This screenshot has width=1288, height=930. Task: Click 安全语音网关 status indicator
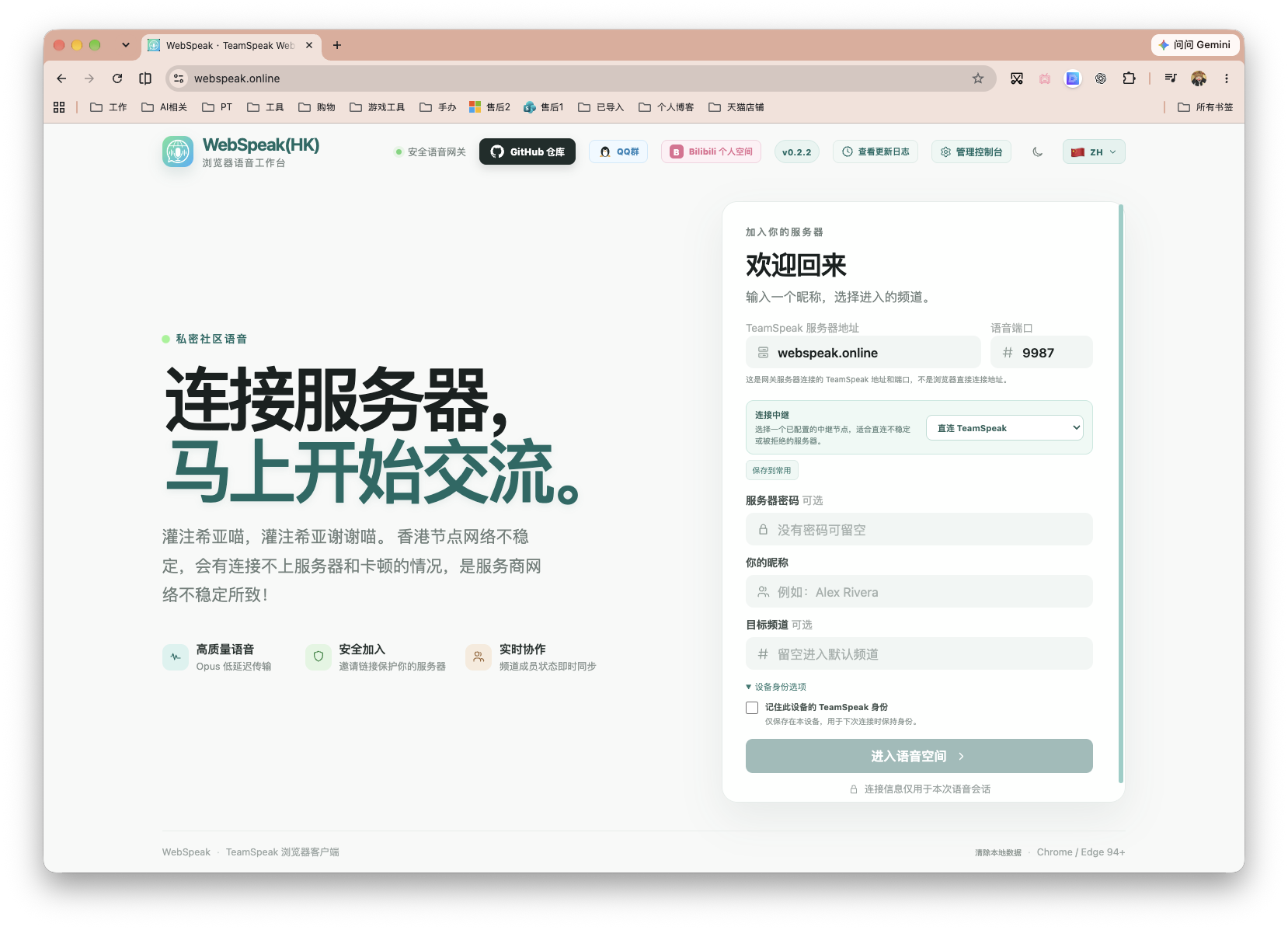(430, 152)
